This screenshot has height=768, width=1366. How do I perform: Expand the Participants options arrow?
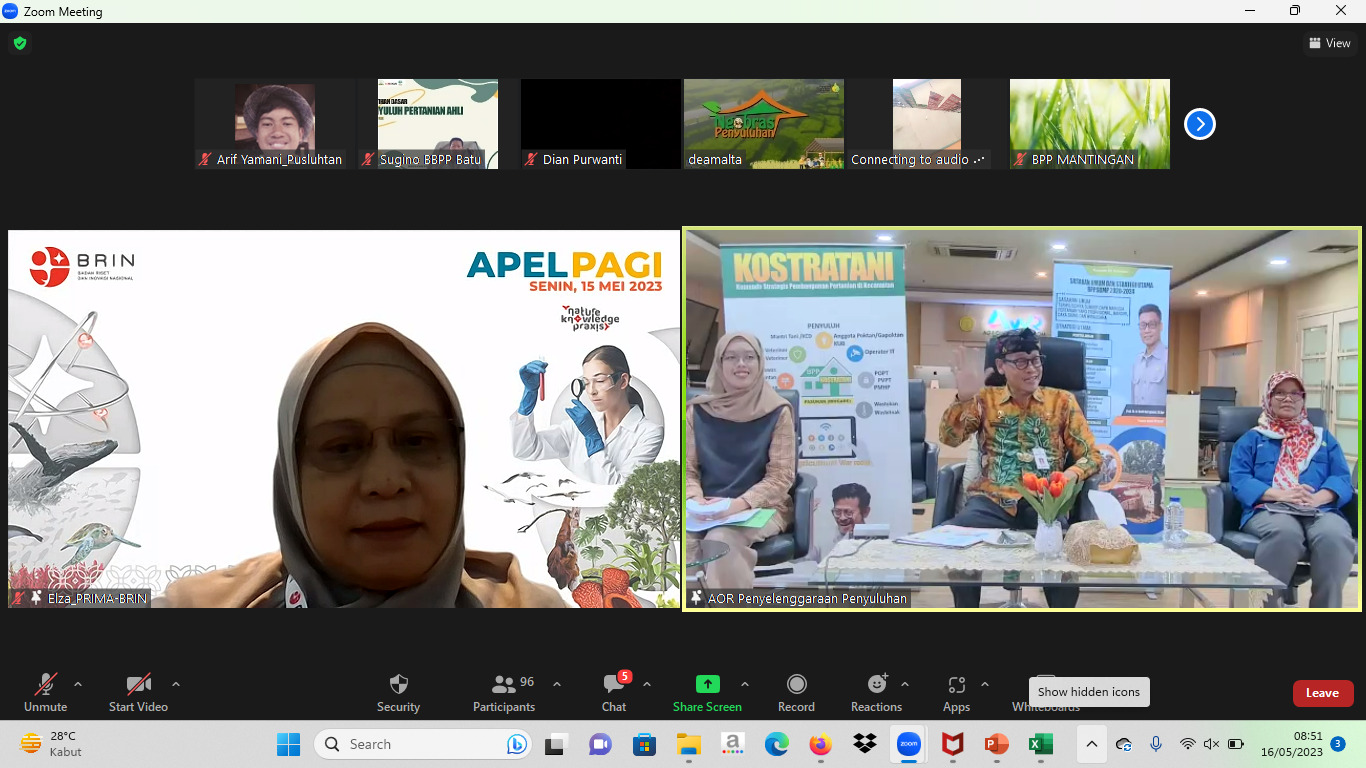pyautogui.click(x=557, y=685)
